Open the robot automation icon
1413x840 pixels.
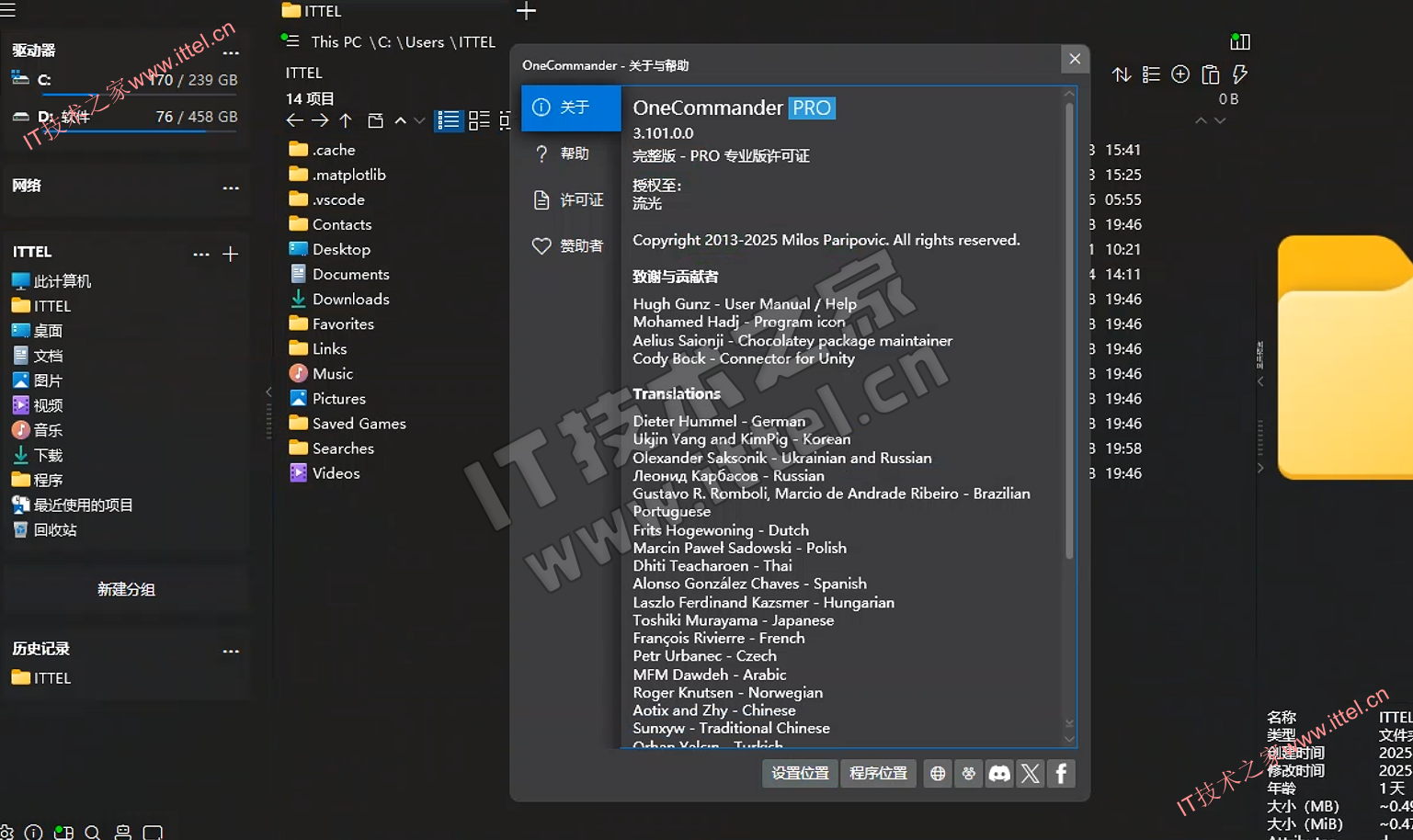click(122, 833)
